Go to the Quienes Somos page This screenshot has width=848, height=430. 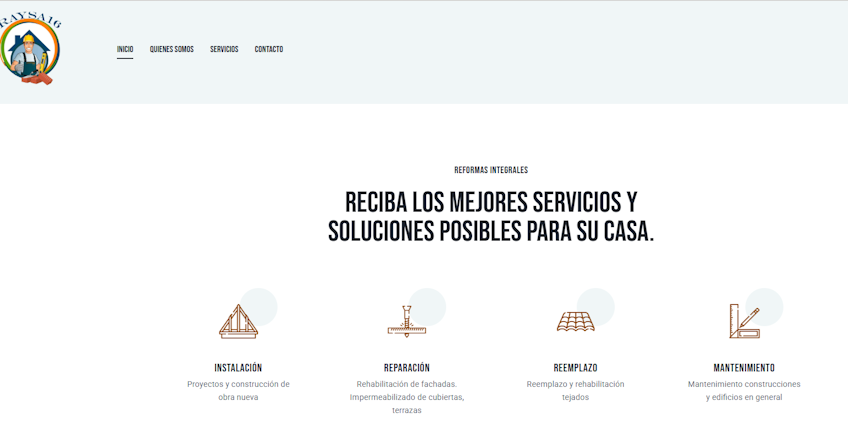click(x=171, y=49)
